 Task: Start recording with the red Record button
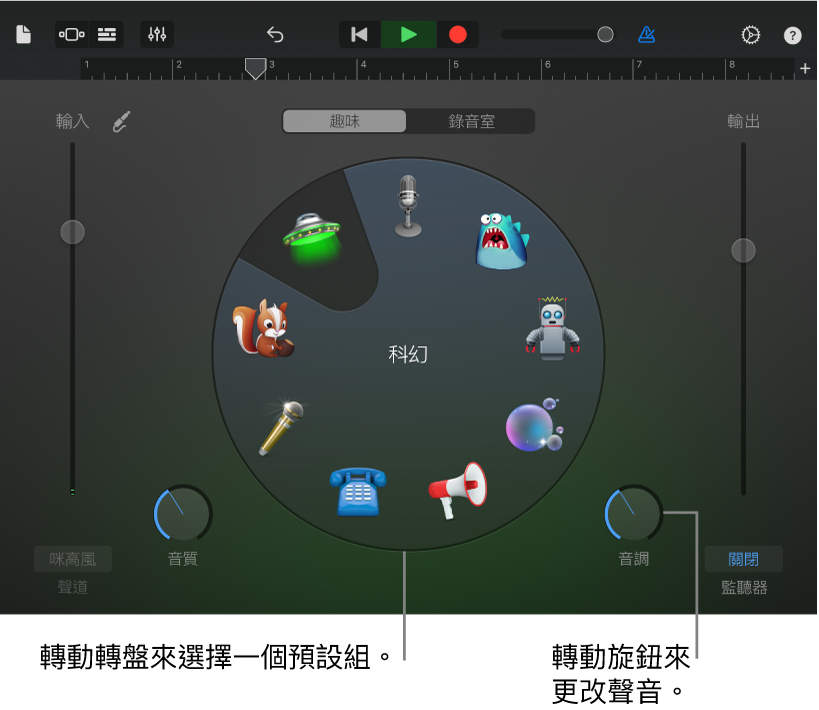(458, 34)
